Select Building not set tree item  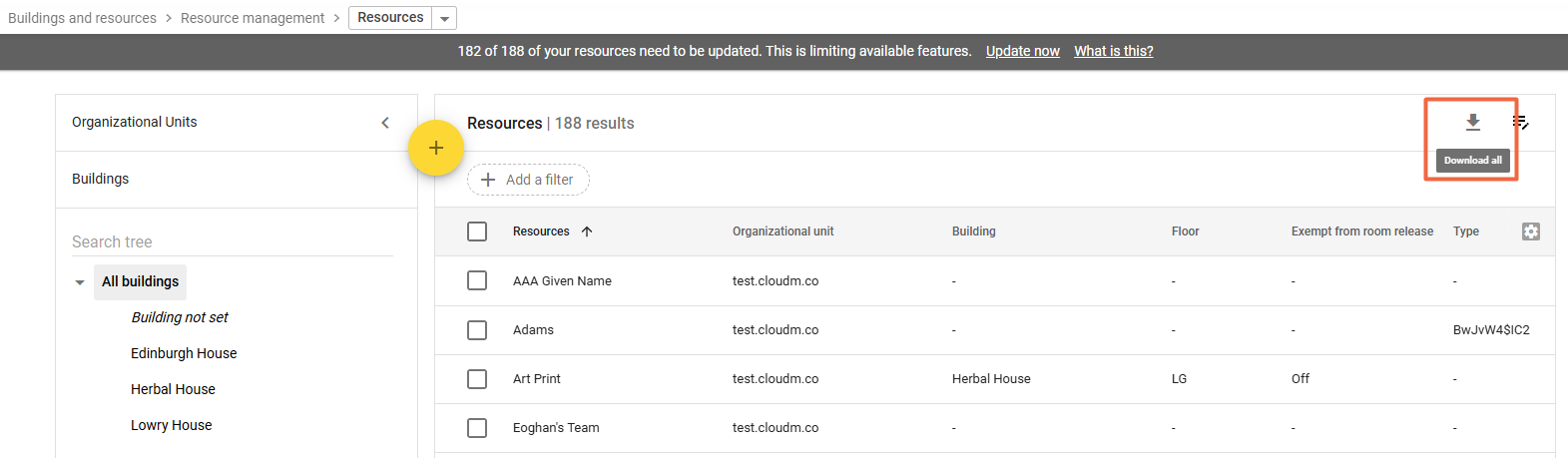180,317
